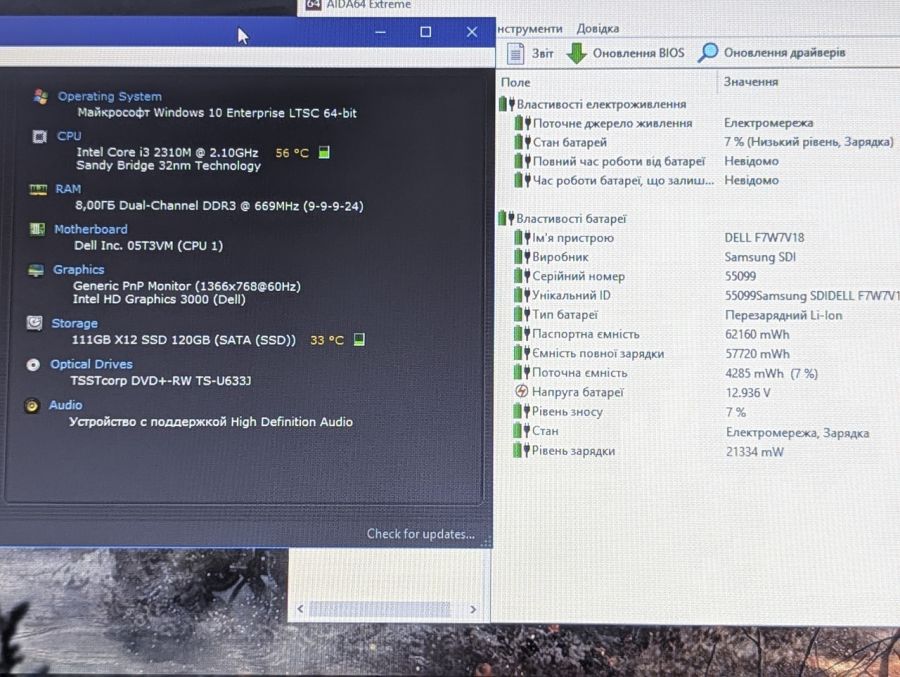900x677 pixels.
Task: Open the CPU section link
Action: pos(69,136)
